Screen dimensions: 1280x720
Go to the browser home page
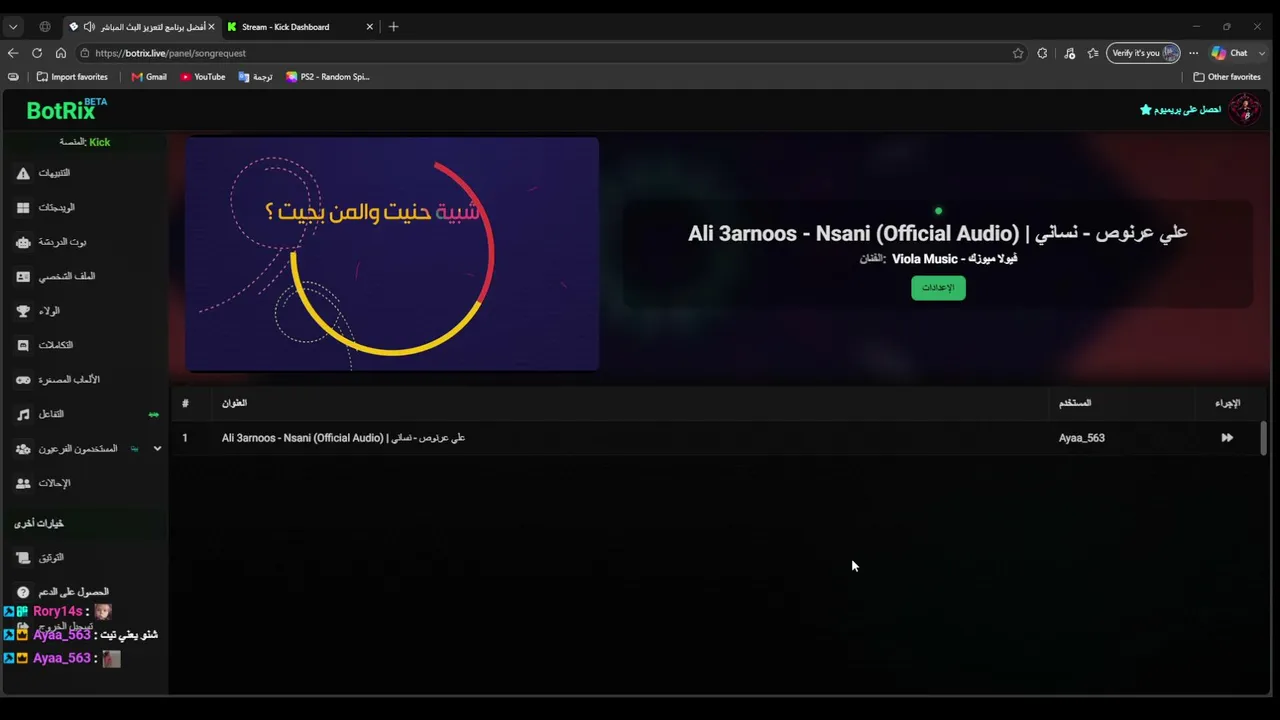[x=61, y=53]
